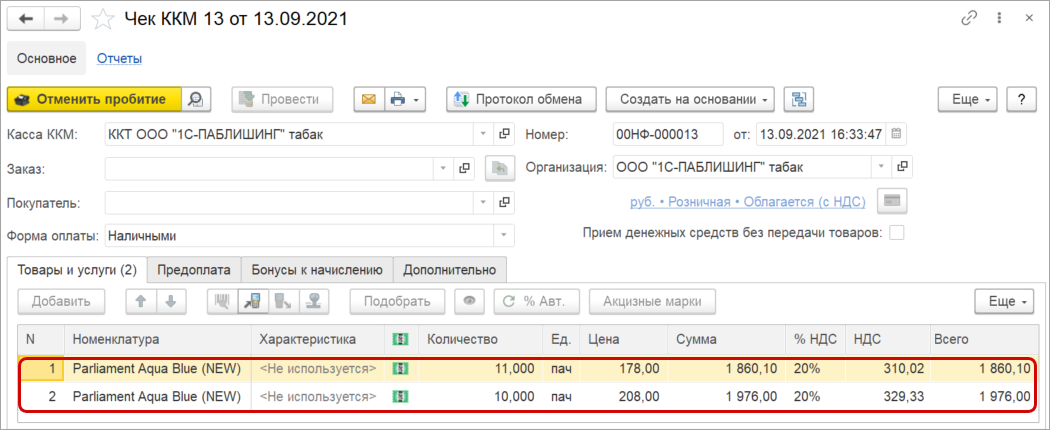Image resolution: width=1050 pixels, height=430 pixels.
Task: Select the Товары и услуги (2) tab
Action: coord(77,270)
